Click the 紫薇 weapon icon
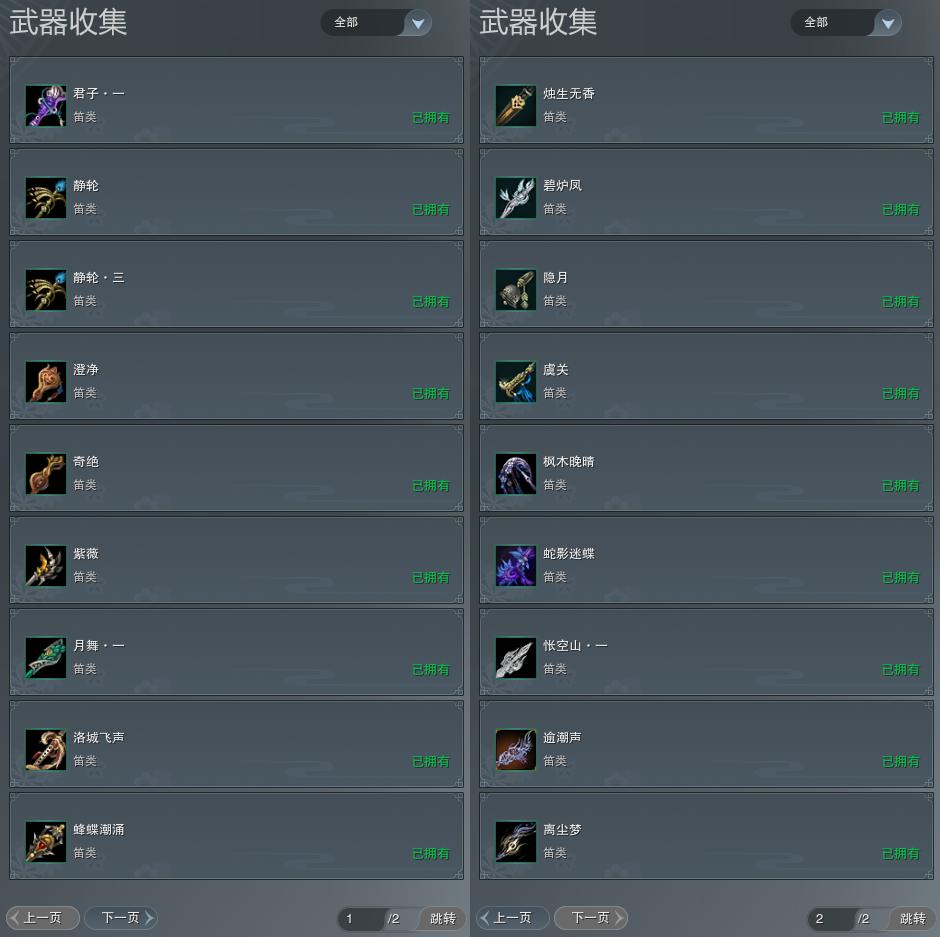Viewport: 940px width, 937px height. click(46, 566)
